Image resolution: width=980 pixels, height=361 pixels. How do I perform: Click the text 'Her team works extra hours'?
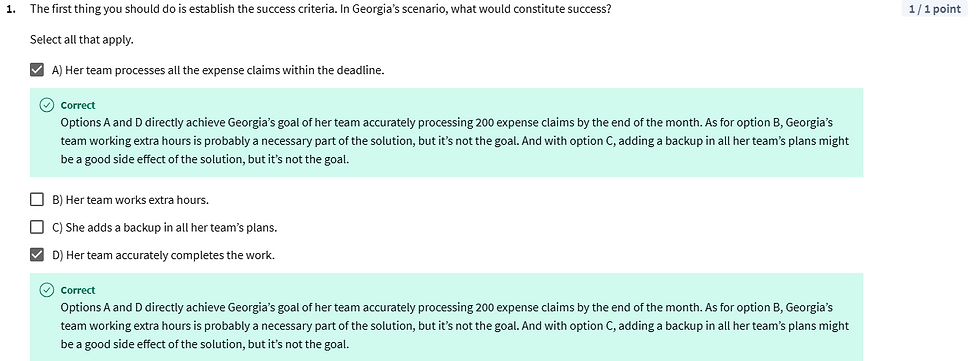[x=137, y=200]
